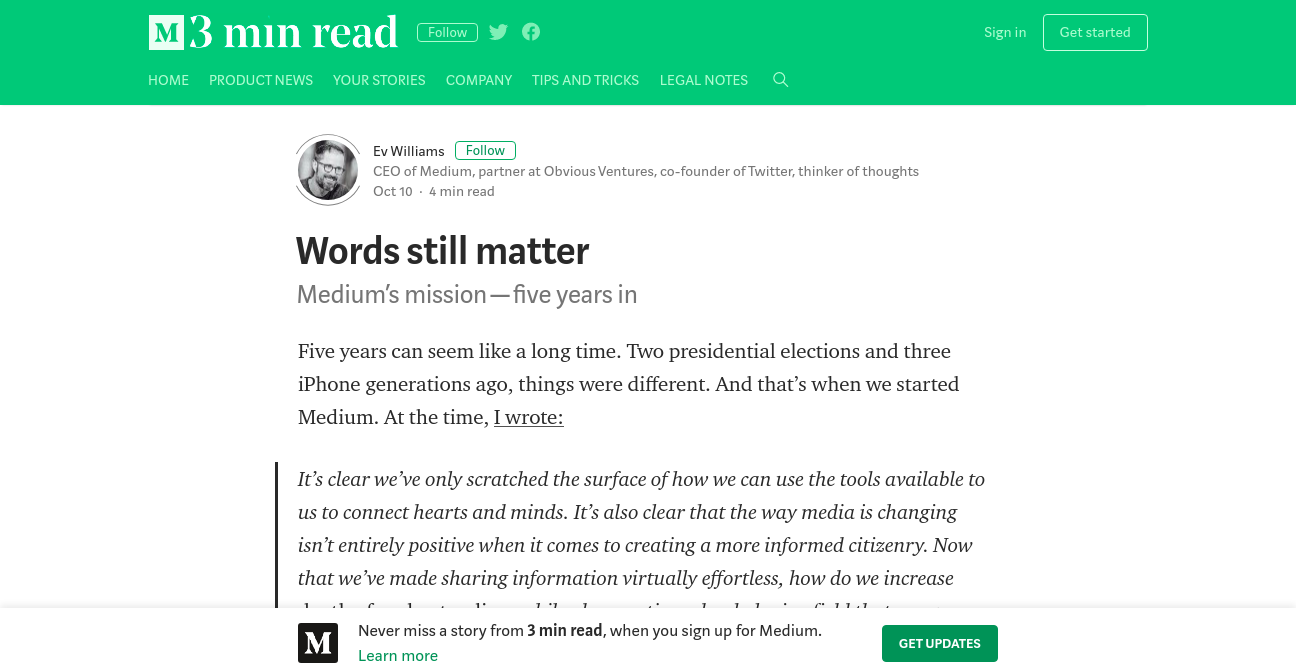The image size is (1296, 663).
Task: Open the publication's Twitter icon link
Action: tap(499, 32)
